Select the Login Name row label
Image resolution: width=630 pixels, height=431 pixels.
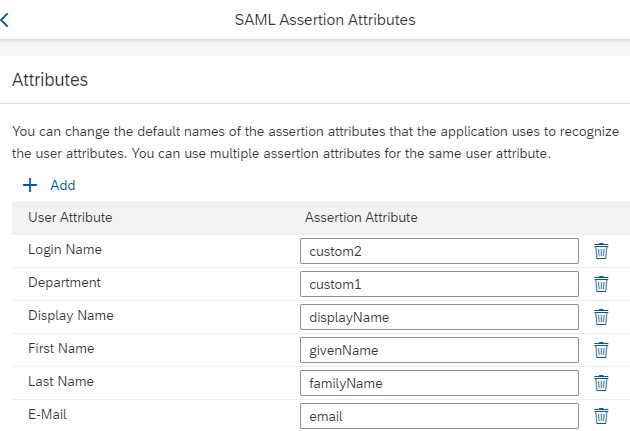[x=65, y=249]
